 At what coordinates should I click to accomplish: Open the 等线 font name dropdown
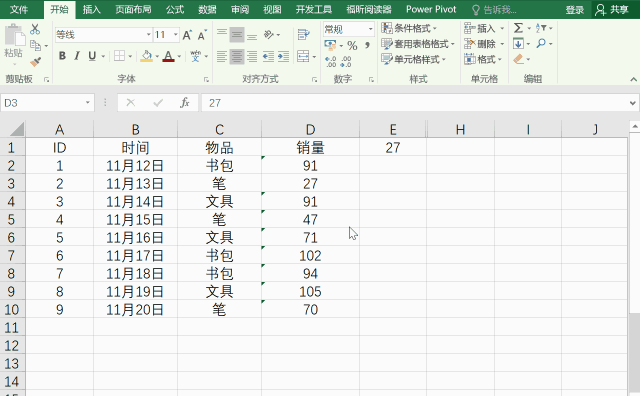[149, 35]
